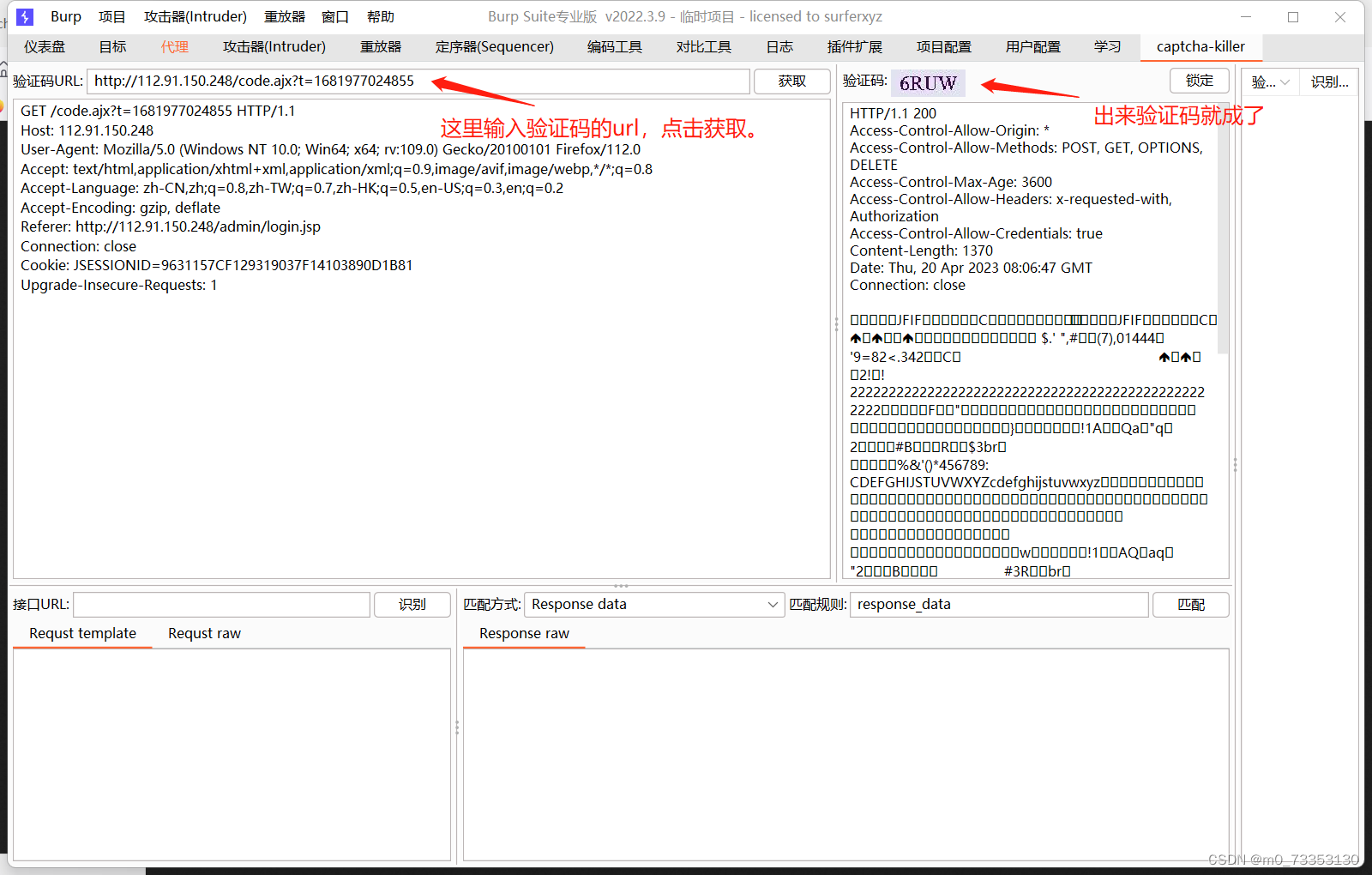Select the Requst raw tab
This screenshot has width=1372, height=875.
(204, 633)
